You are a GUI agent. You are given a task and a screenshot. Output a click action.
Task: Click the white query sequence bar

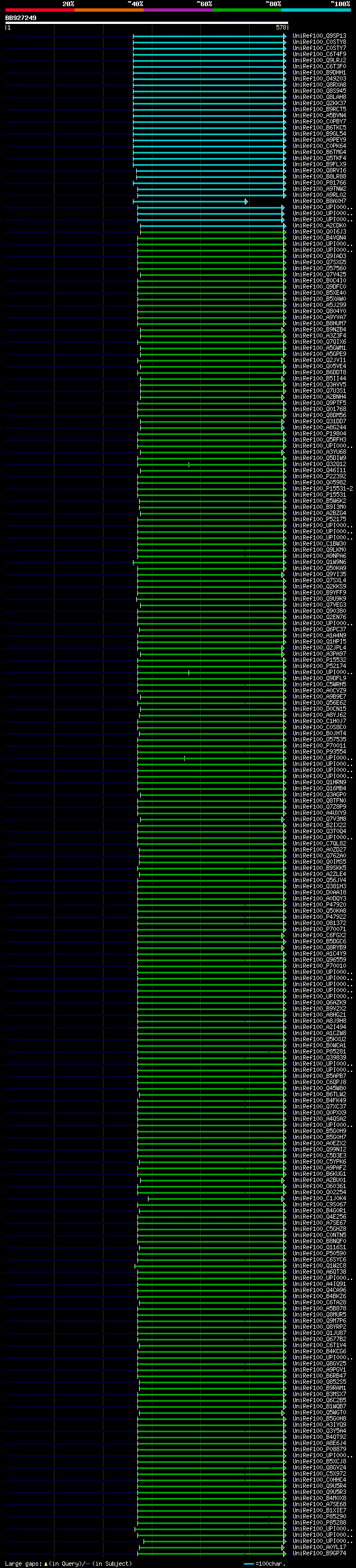click(x=146, y=22)
